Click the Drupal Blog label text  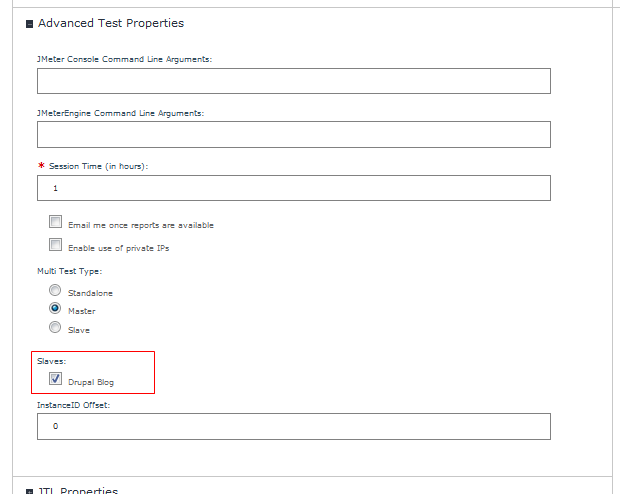91,382
